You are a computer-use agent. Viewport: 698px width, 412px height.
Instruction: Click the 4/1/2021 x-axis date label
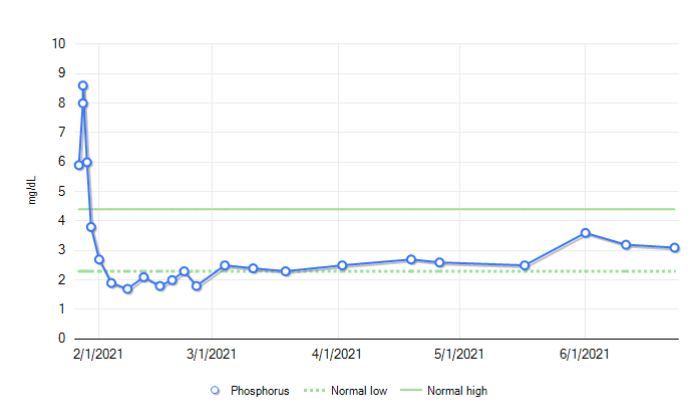click(x=337, y=353)
